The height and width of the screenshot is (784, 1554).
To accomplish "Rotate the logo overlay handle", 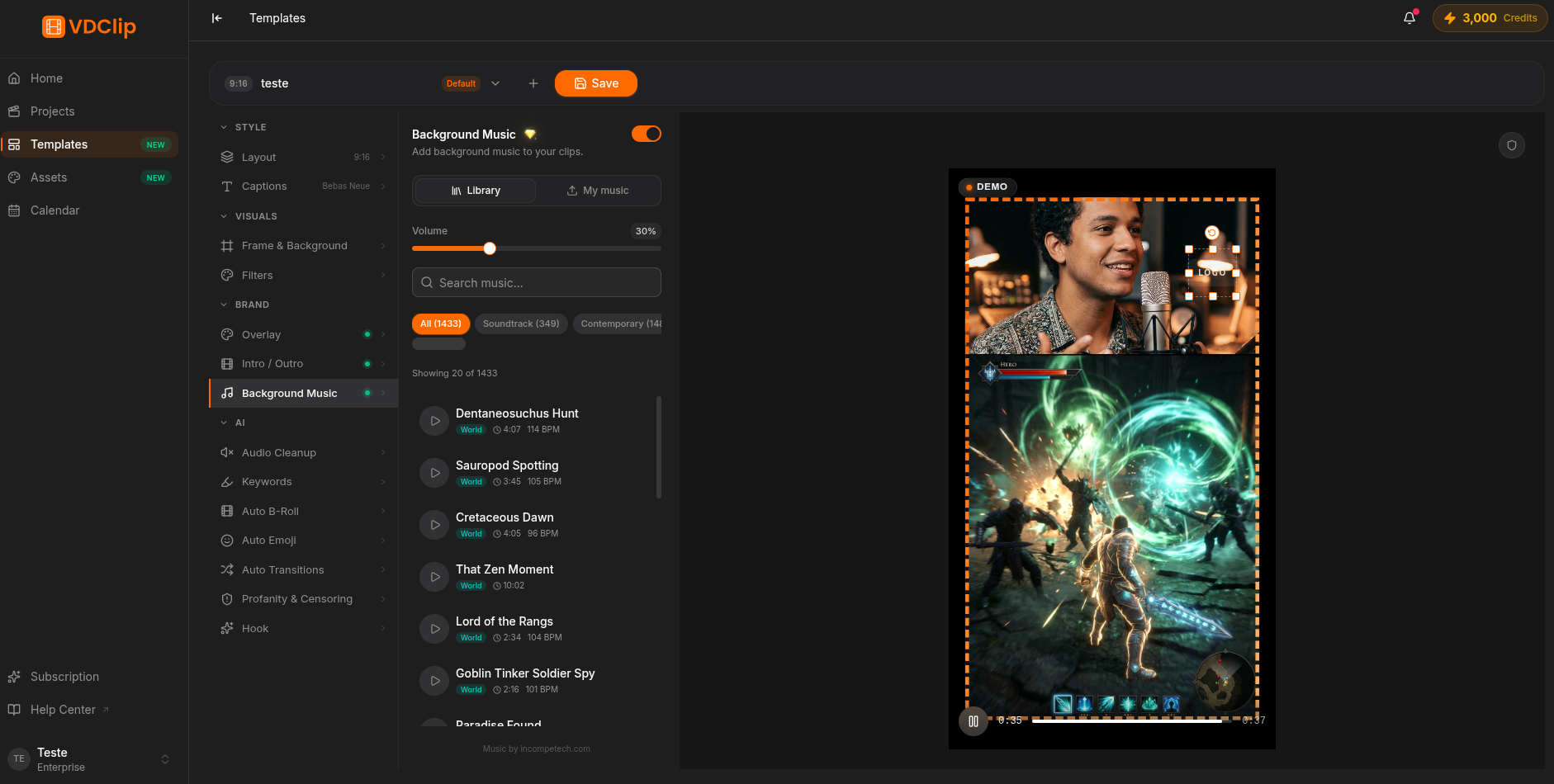I will [1212, 233].
